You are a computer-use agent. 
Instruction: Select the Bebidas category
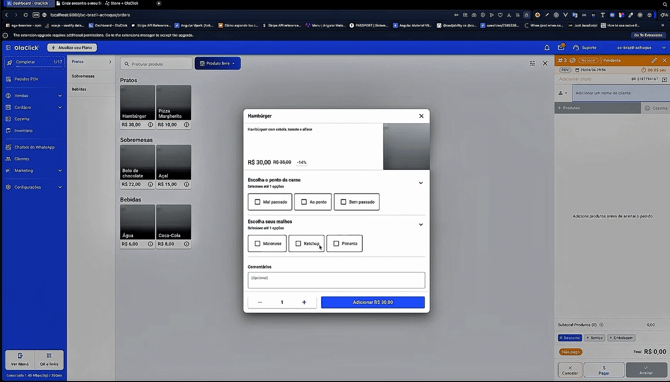[91, 89]
